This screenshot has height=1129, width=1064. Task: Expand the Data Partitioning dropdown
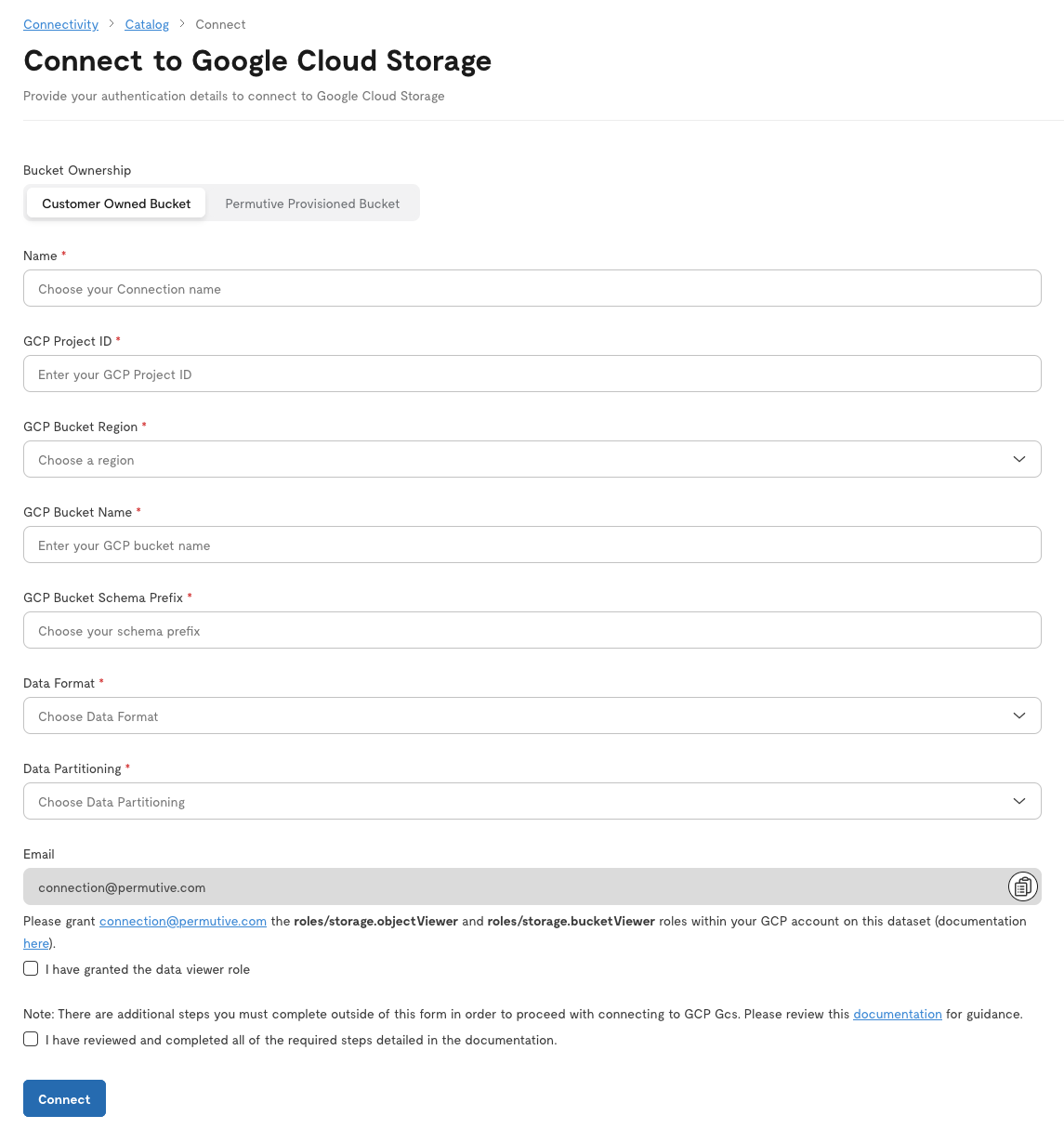[532, 800]
